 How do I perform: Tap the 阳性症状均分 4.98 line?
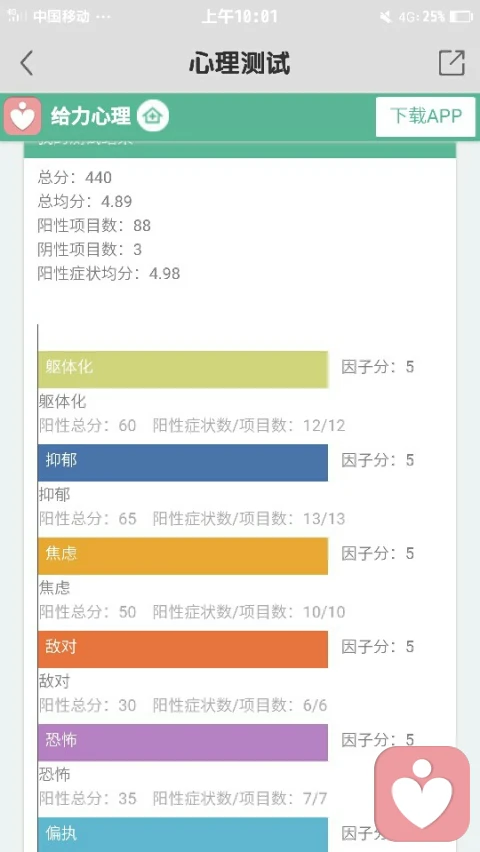109,273
